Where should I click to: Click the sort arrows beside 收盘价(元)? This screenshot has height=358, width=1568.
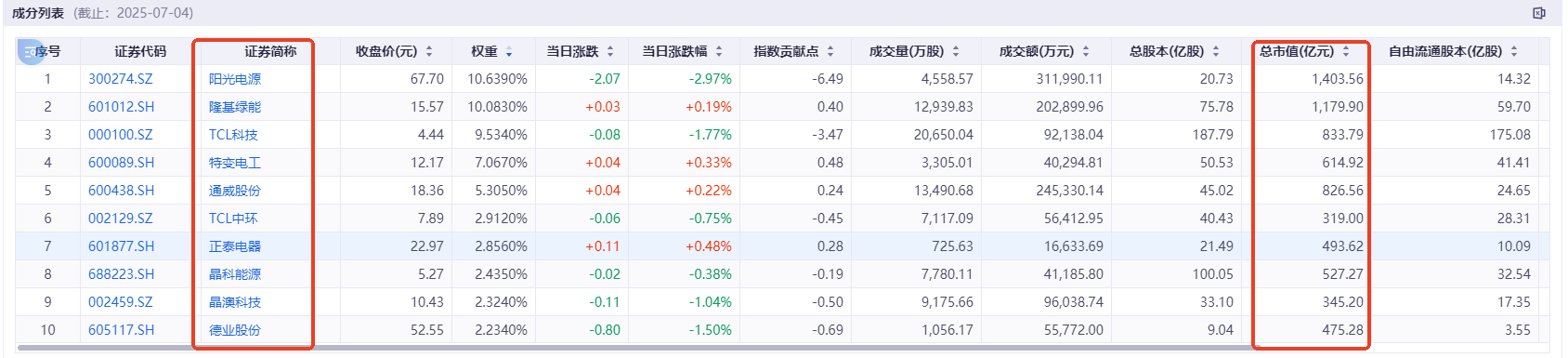click(429, 51)
